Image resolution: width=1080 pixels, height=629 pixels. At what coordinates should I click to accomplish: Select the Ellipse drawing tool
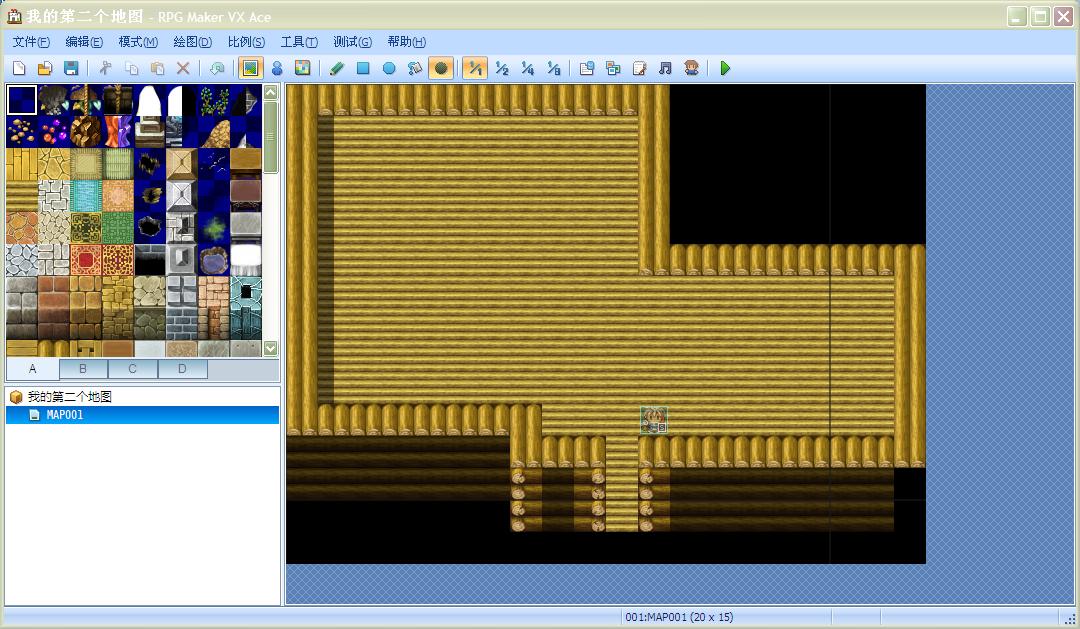click(389, 68)
